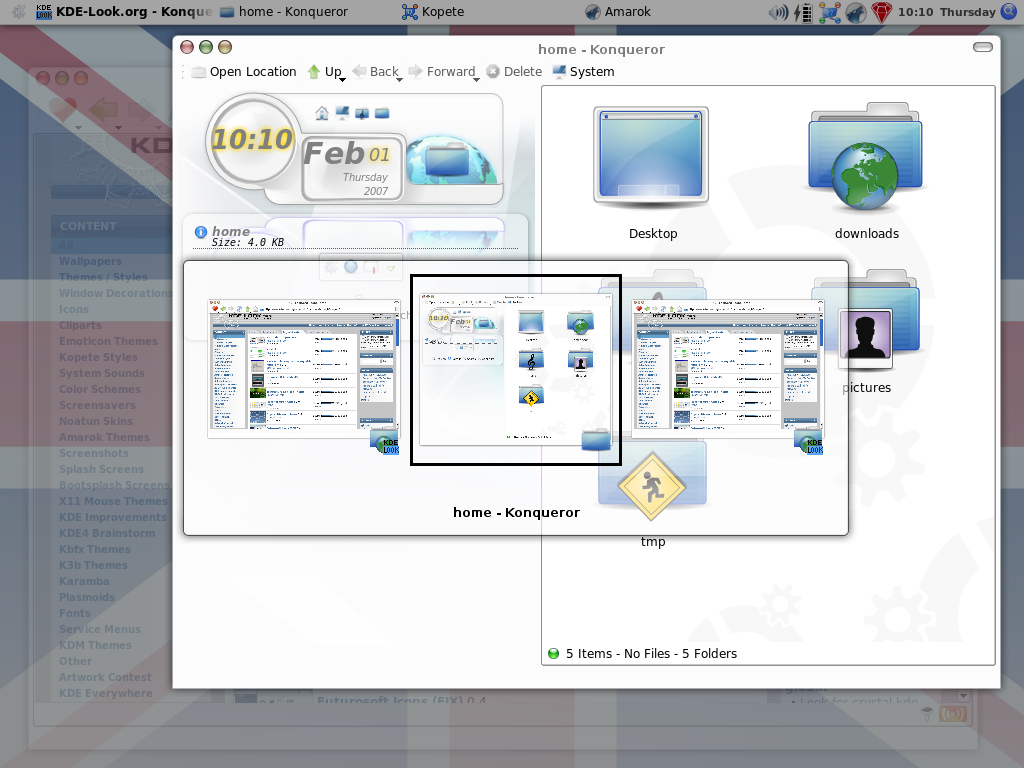The height and width of the screenshot is (768, 1024).
Task: Switch to Amarok in the taskbar
Action: (x=617, y=12)
